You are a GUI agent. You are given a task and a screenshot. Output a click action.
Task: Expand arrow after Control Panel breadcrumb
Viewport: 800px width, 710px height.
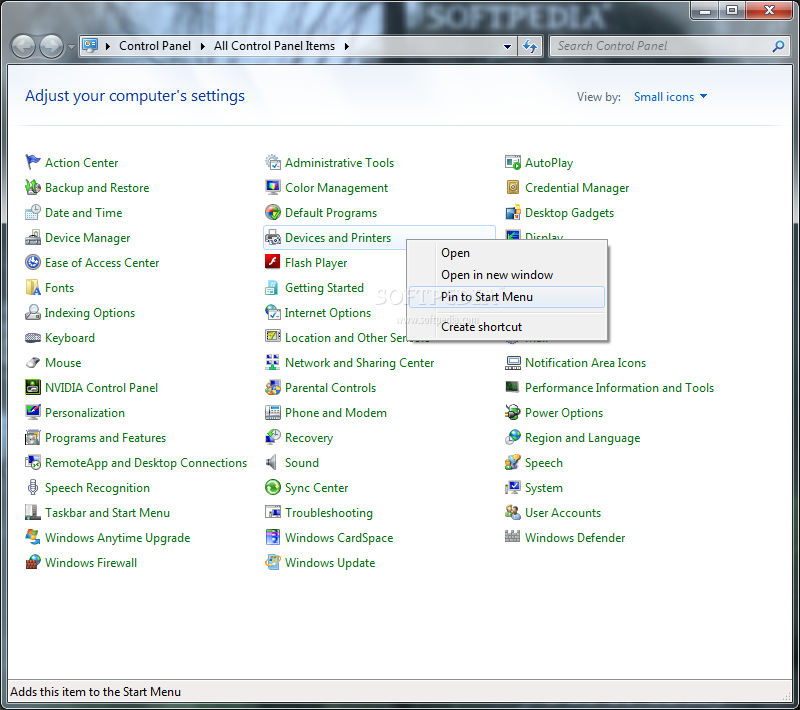203,46
